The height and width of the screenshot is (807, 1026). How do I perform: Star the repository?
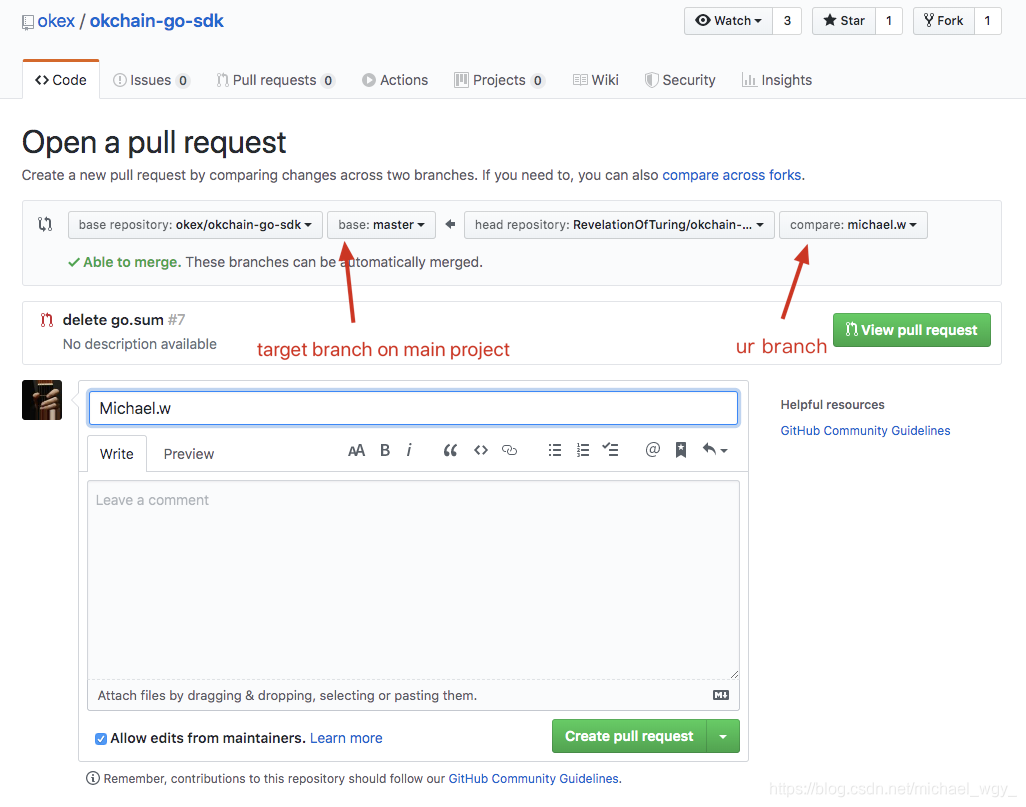coord(844,21)
